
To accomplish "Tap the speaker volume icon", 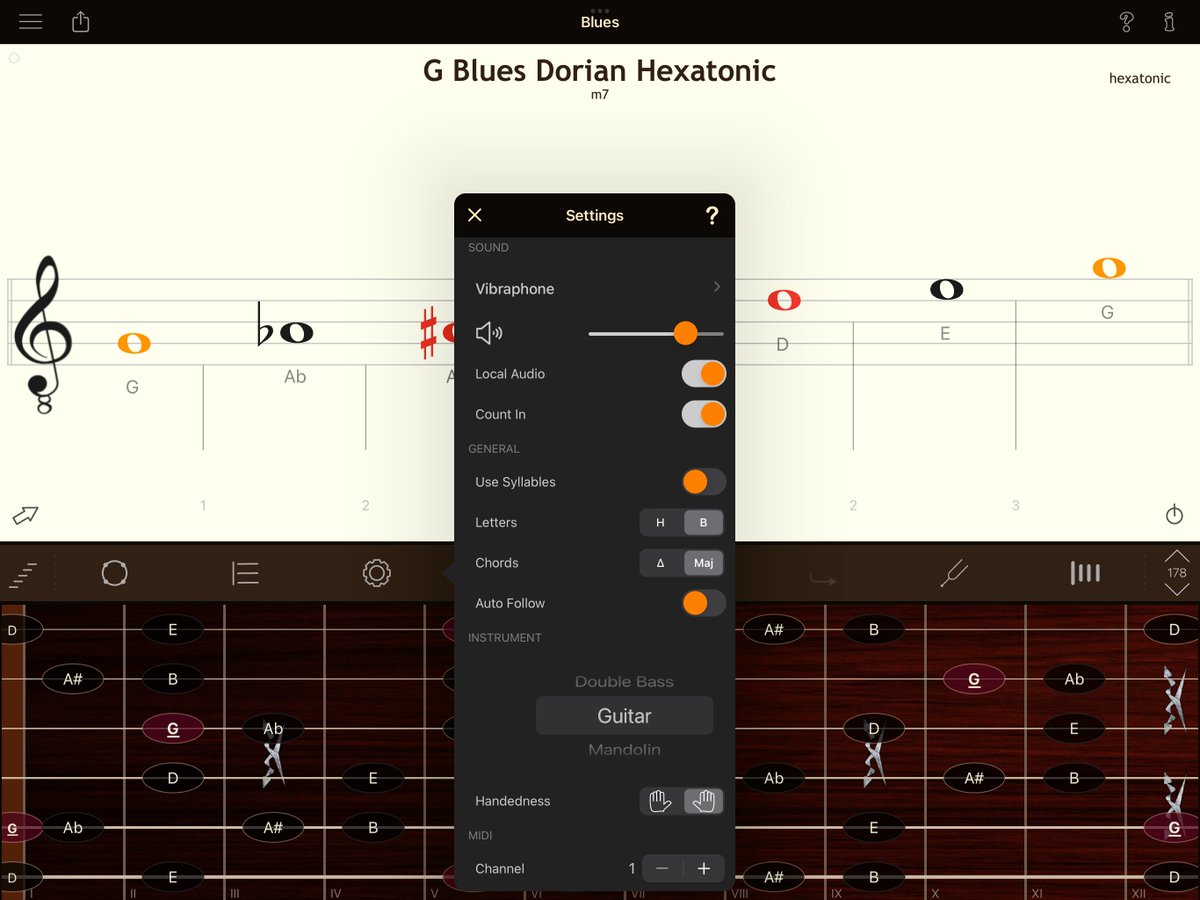I will (489, 333).
